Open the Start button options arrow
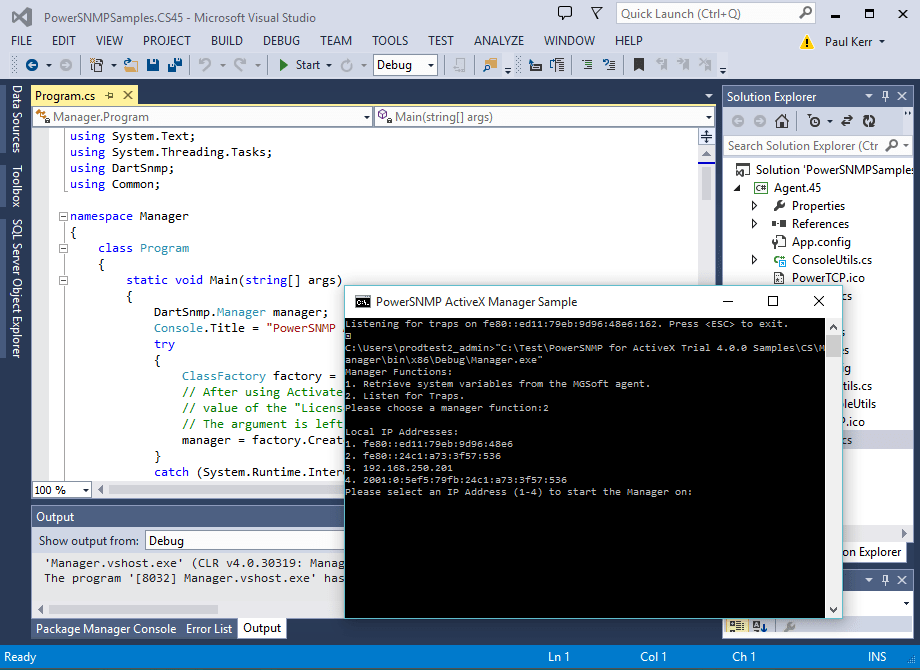Image resolution: width=920 pixels, height=670 pixels. click(x=329, y=65)
